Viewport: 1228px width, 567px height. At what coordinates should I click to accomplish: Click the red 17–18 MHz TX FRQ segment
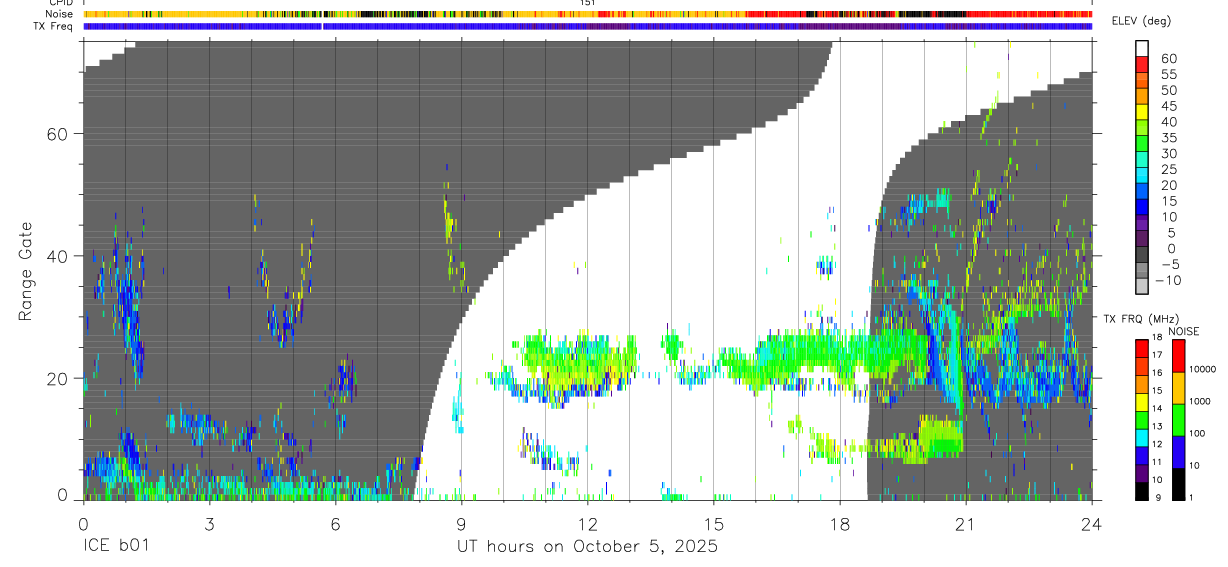click(x=1142, y=347)
